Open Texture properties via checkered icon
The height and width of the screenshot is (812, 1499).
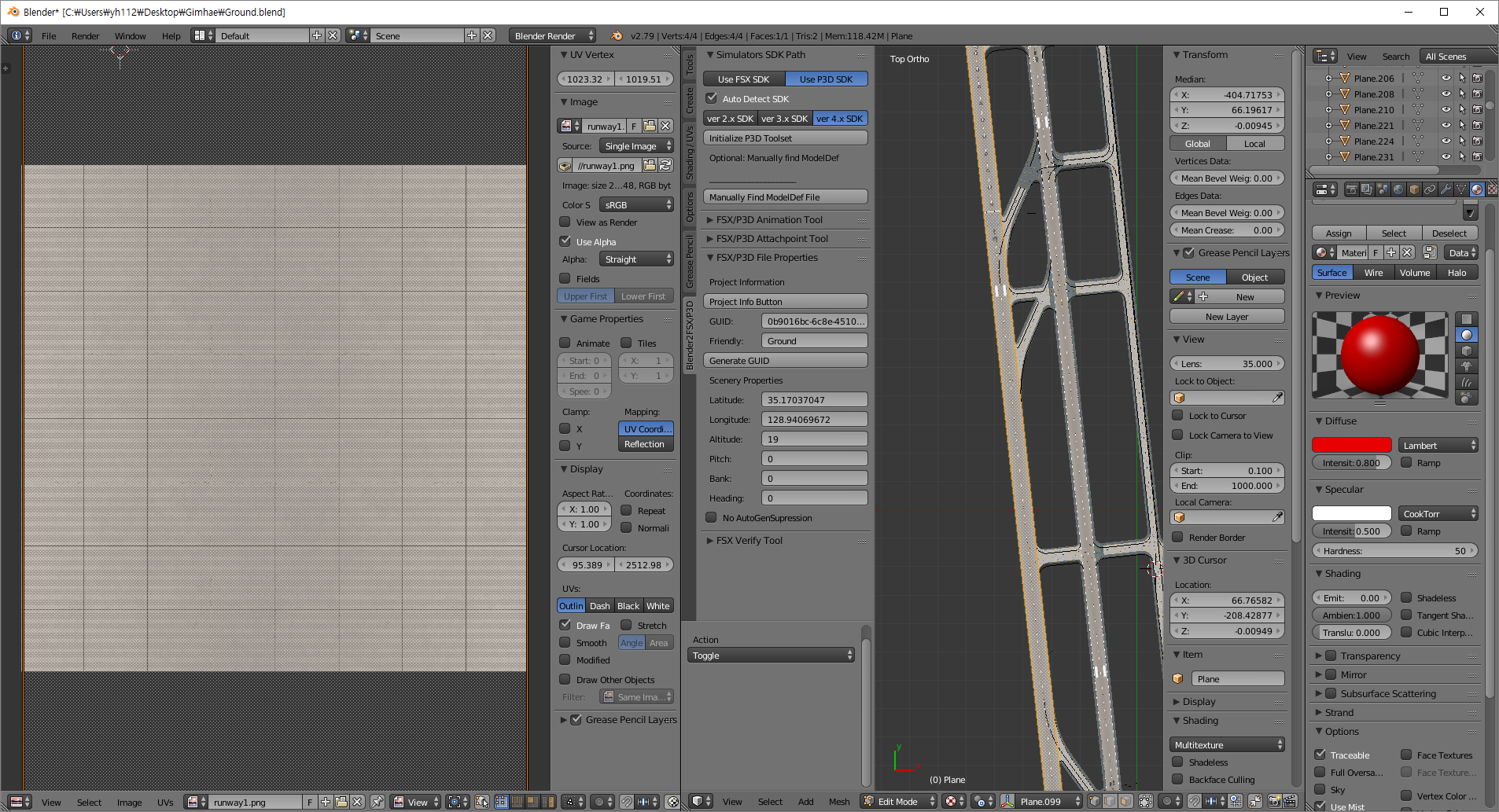coord(1493,191)
